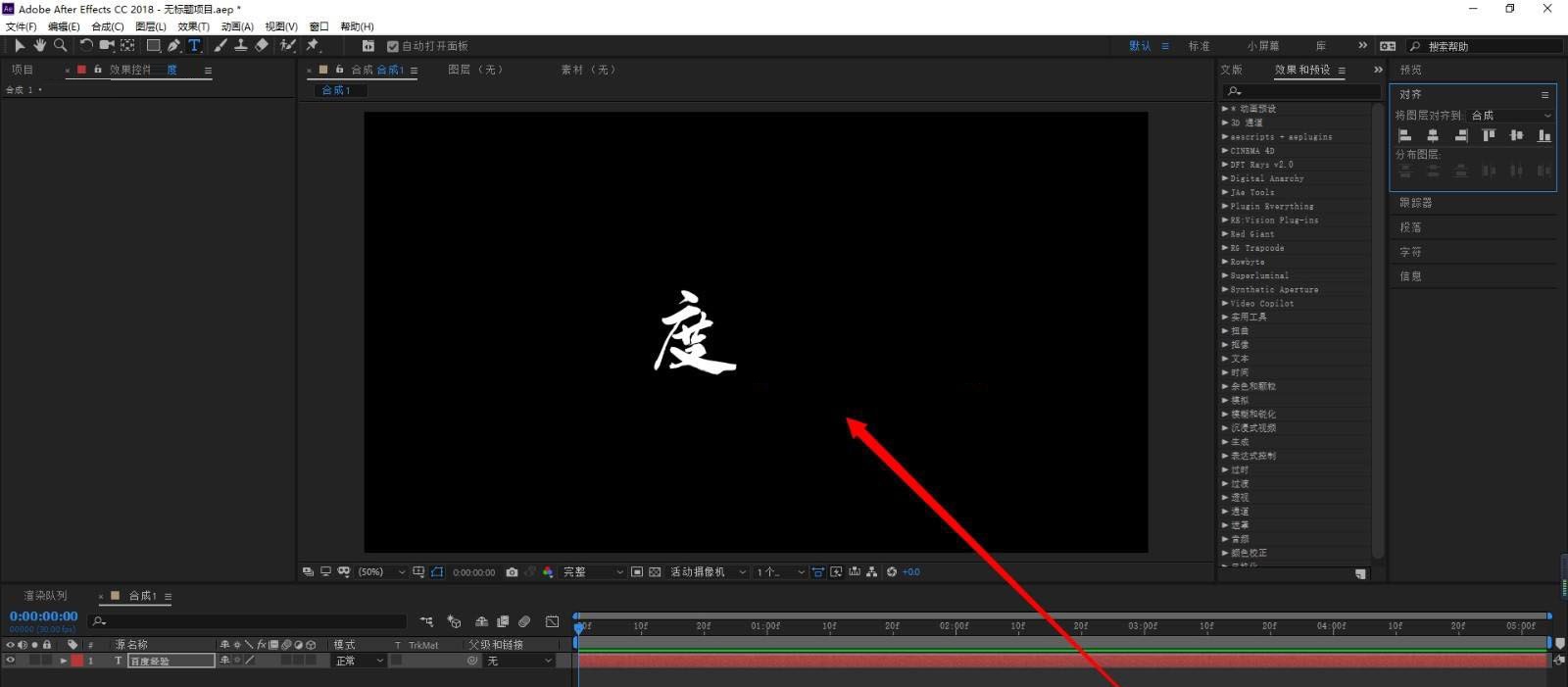The width and height of the screenshot is (1568, 687).
Task: Switch to the 库 workspace
Action: tap(1321, 46)
